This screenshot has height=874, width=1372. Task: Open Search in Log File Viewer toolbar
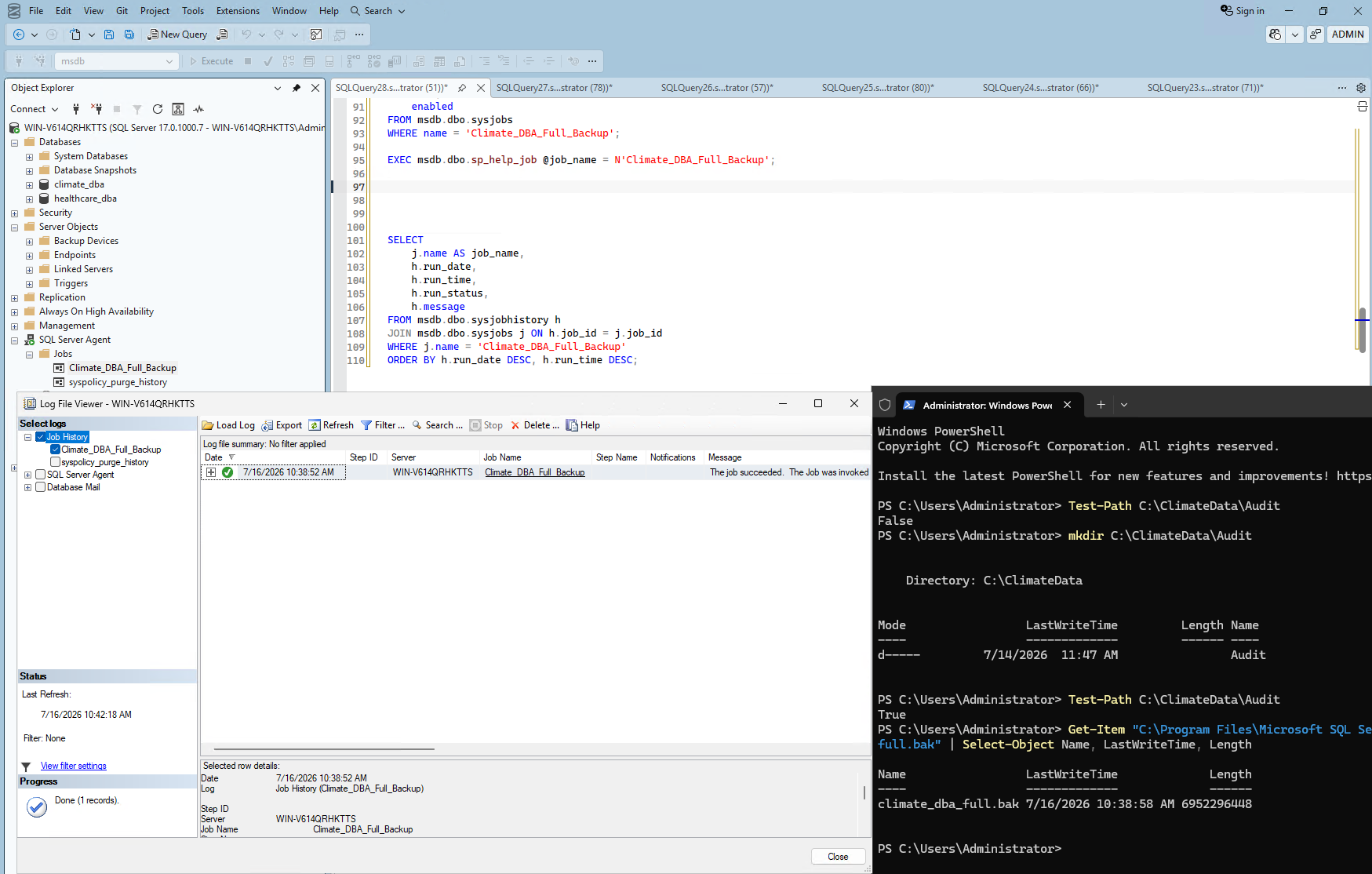coord(438,425)
